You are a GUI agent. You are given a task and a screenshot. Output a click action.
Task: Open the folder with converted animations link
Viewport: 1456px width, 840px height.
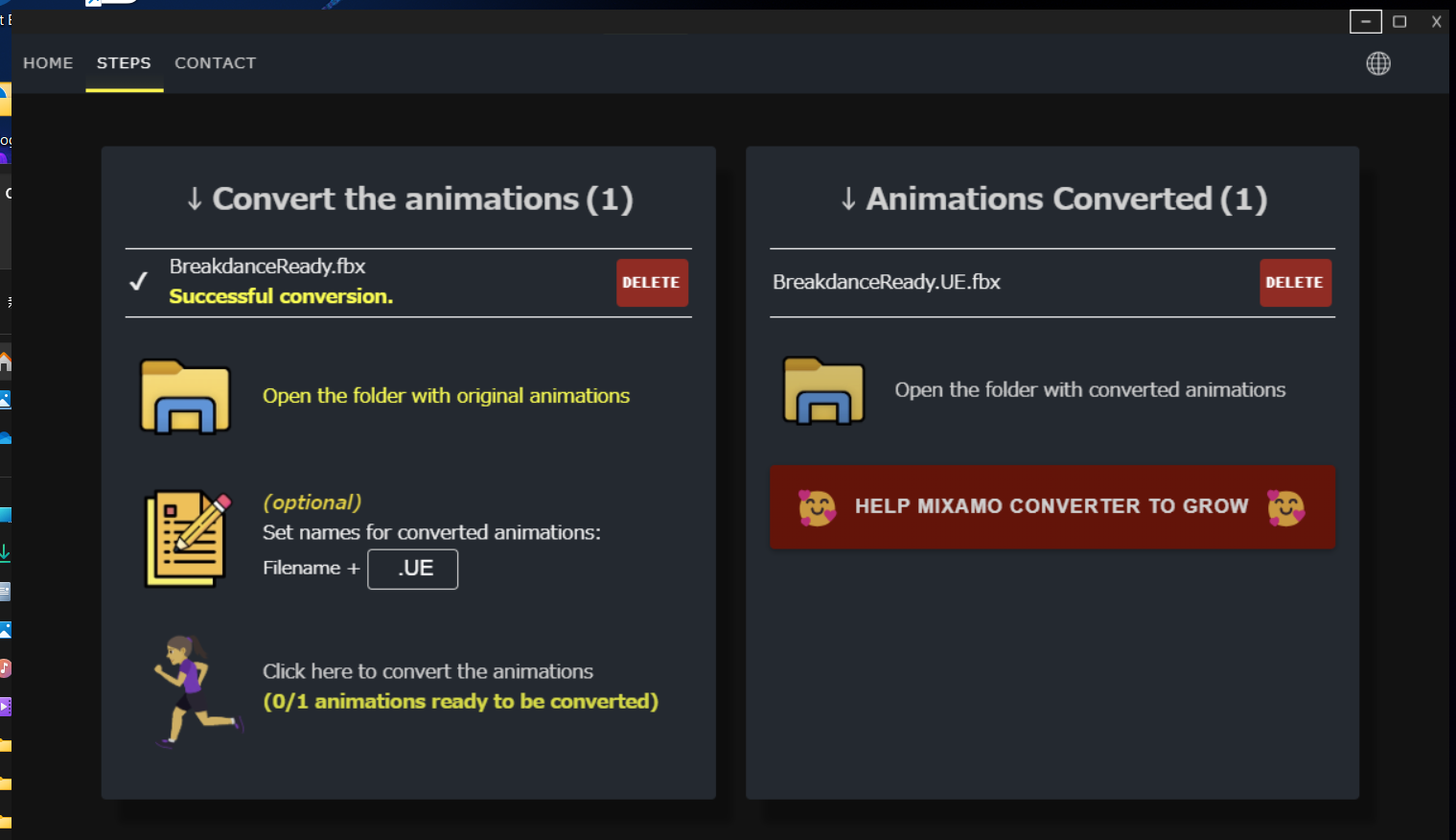pyautogui.click(x=1089, y=390)
